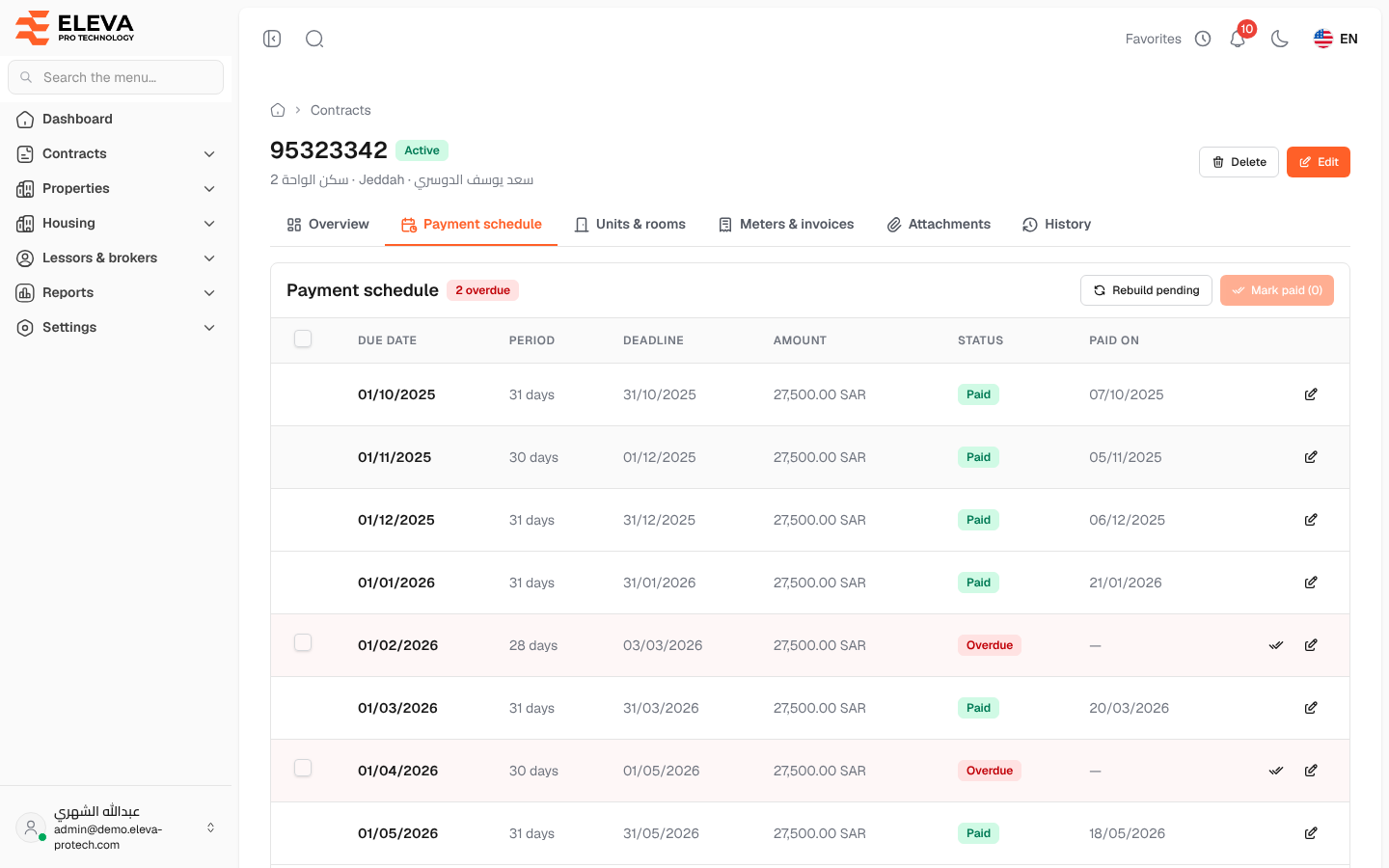Focus the Search the menu field
The image size is (1389, 868).
click(x=116, y=77)
